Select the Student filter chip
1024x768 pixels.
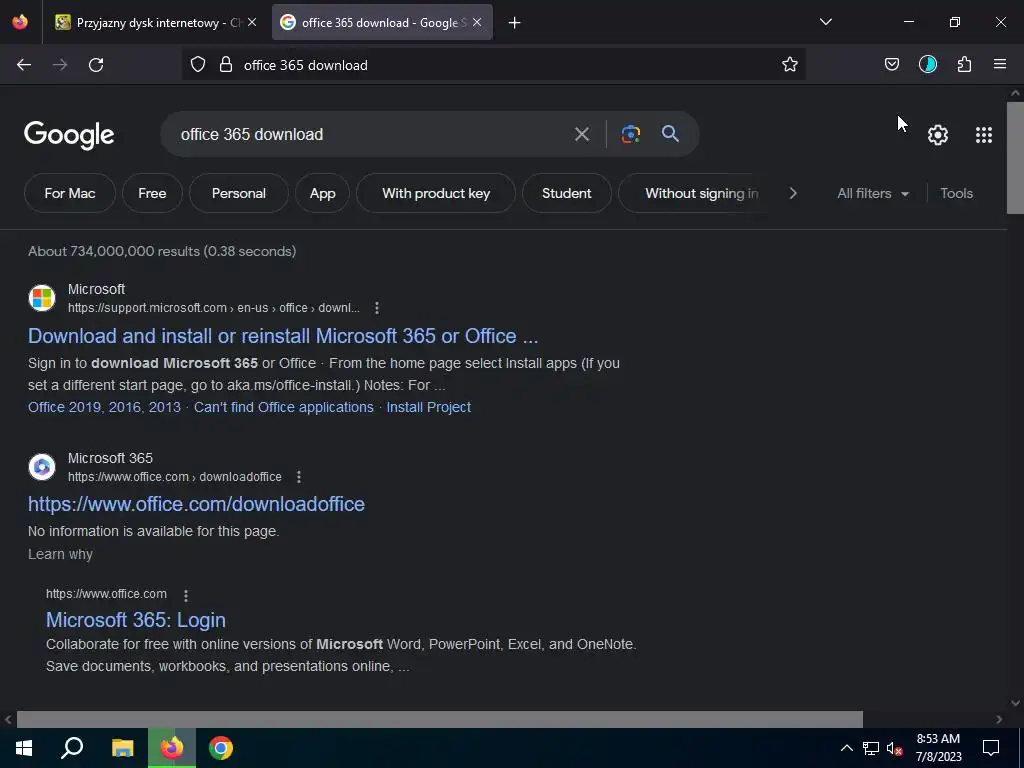pos(567,193)
